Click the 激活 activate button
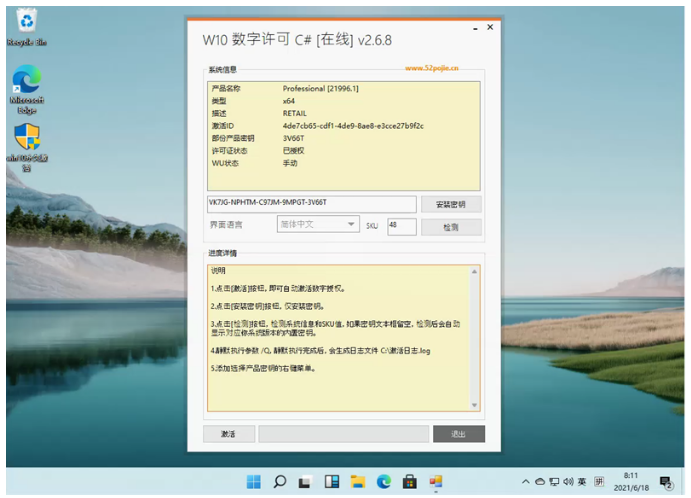This screenshot has width=691, height=498. pyautogui.click(x=228, y=434)
